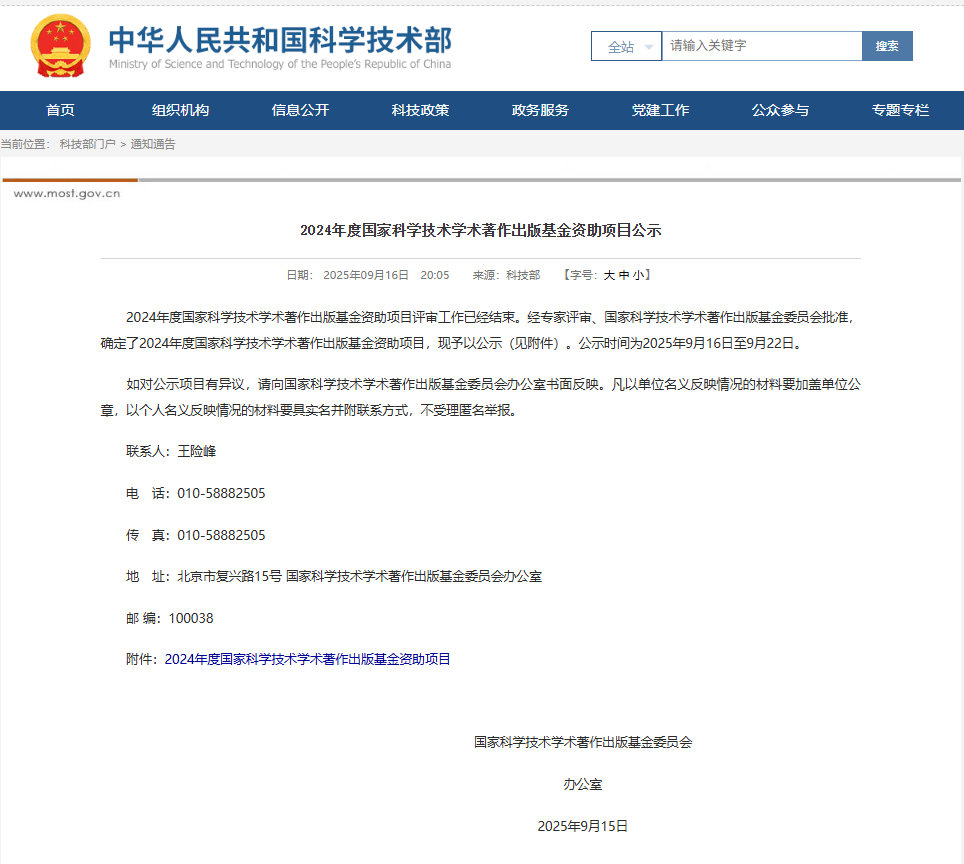Click the article title heading

[x=481, y=231]
